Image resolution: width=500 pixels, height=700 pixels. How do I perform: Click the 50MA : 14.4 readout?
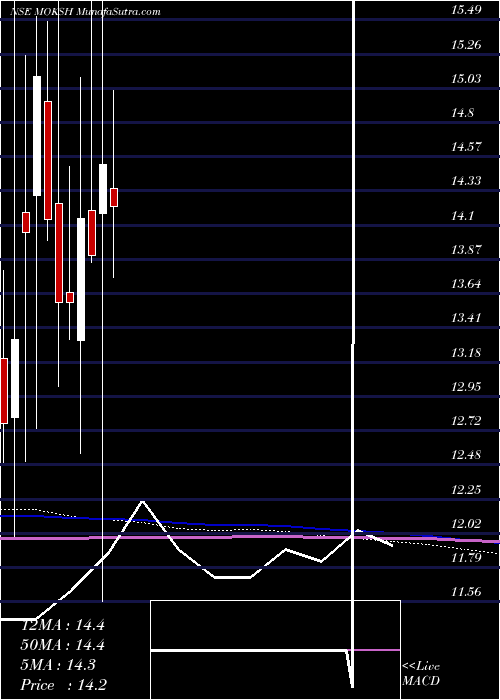pos(63,645)
